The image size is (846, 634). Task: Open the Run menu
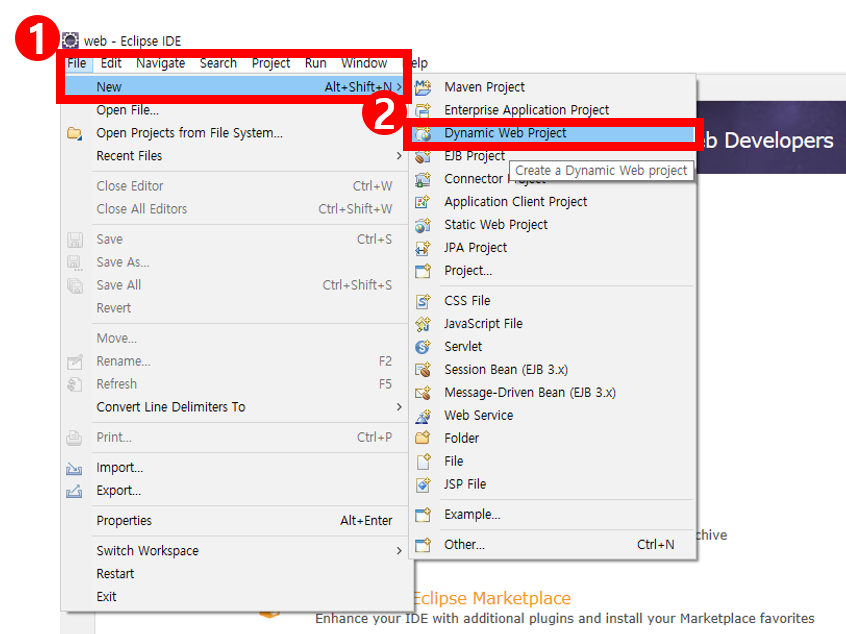[x=316, y=63]
